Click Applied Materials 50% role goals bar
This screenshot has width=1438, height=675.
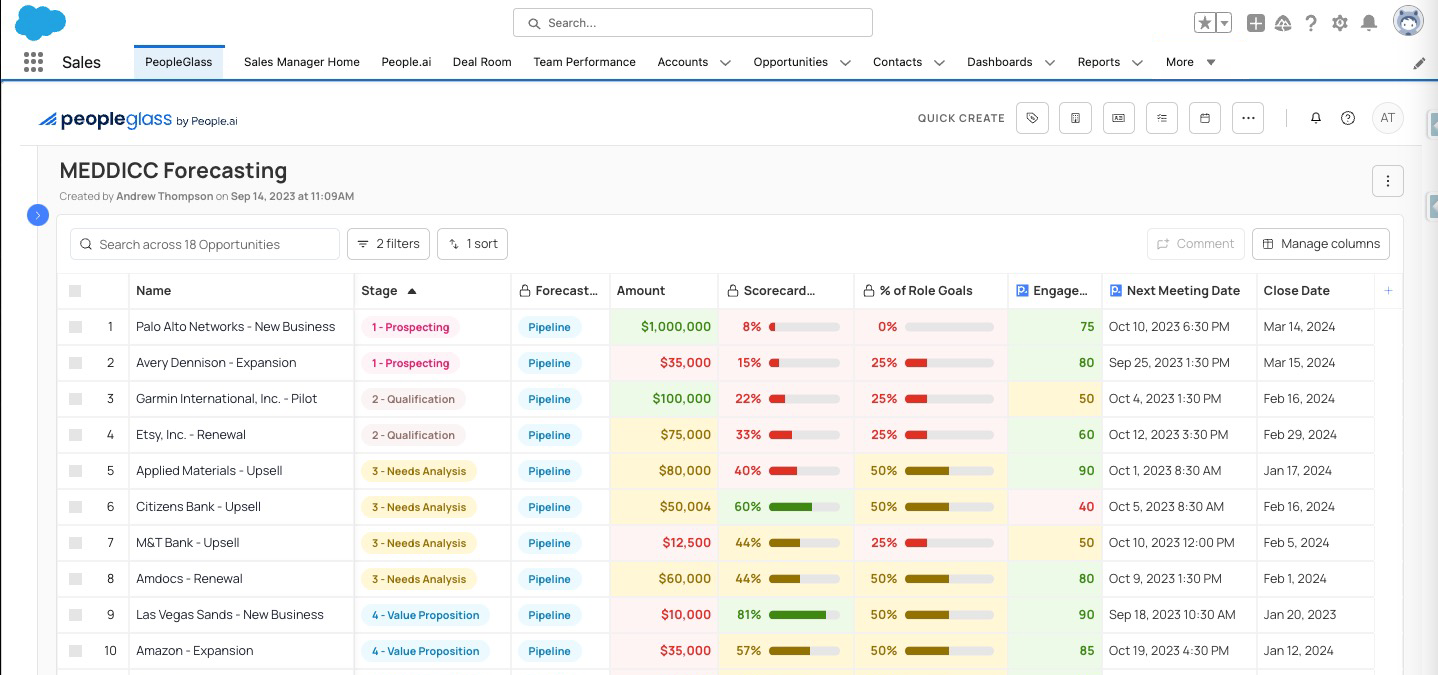949,471
